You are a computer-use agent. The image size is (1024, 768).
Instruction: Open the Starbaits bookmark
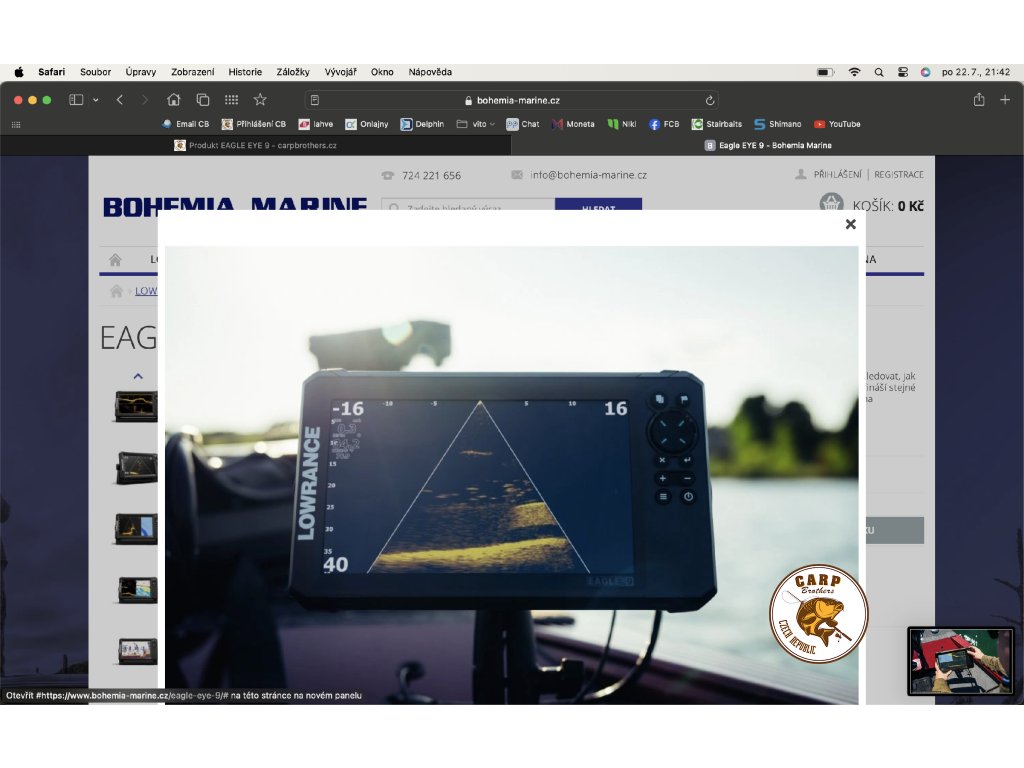(x=717, y=124)
